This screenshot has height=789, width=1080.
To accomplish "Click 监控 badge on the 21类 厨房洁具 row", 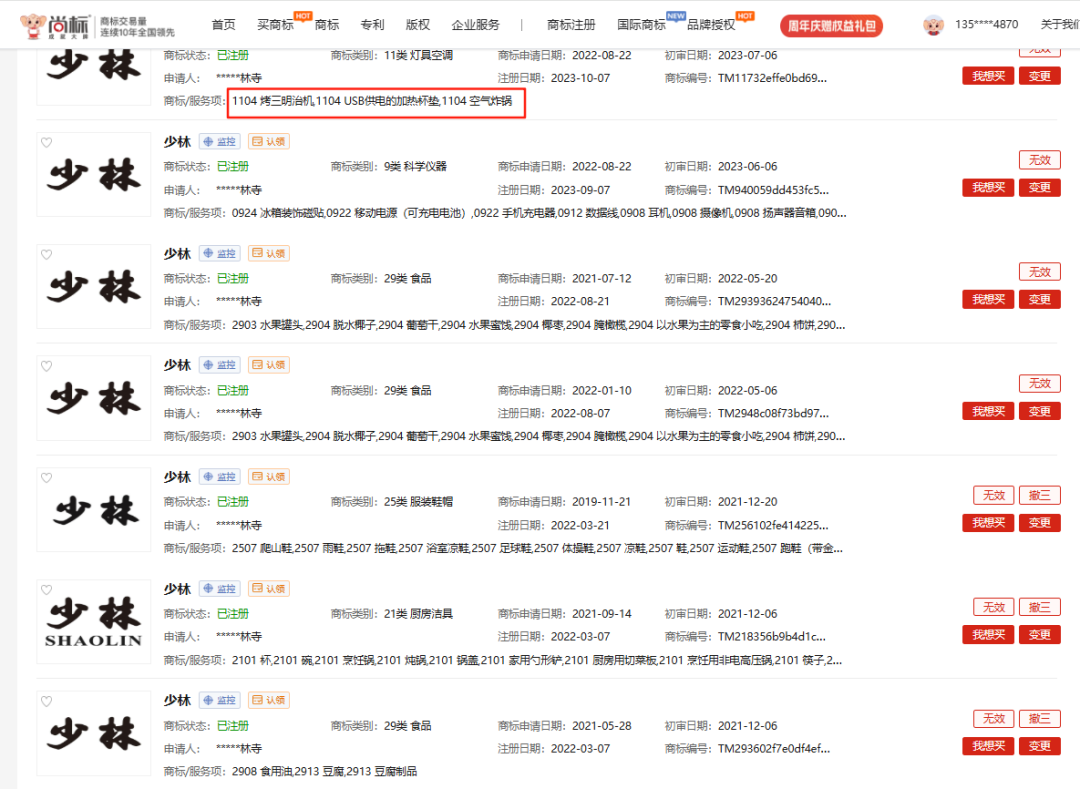I will (x=220, y=589).
